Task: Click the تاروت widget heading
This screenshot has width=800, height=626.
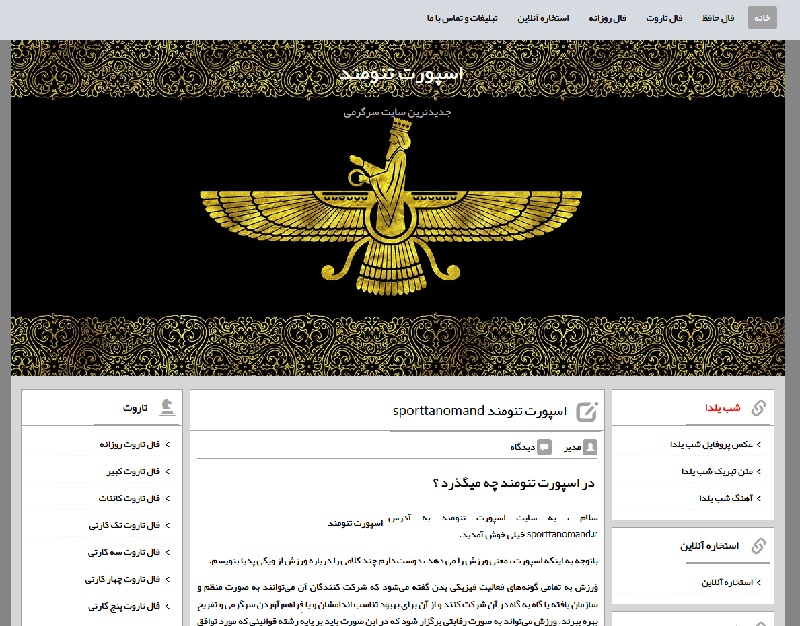Action: (135, 408)
